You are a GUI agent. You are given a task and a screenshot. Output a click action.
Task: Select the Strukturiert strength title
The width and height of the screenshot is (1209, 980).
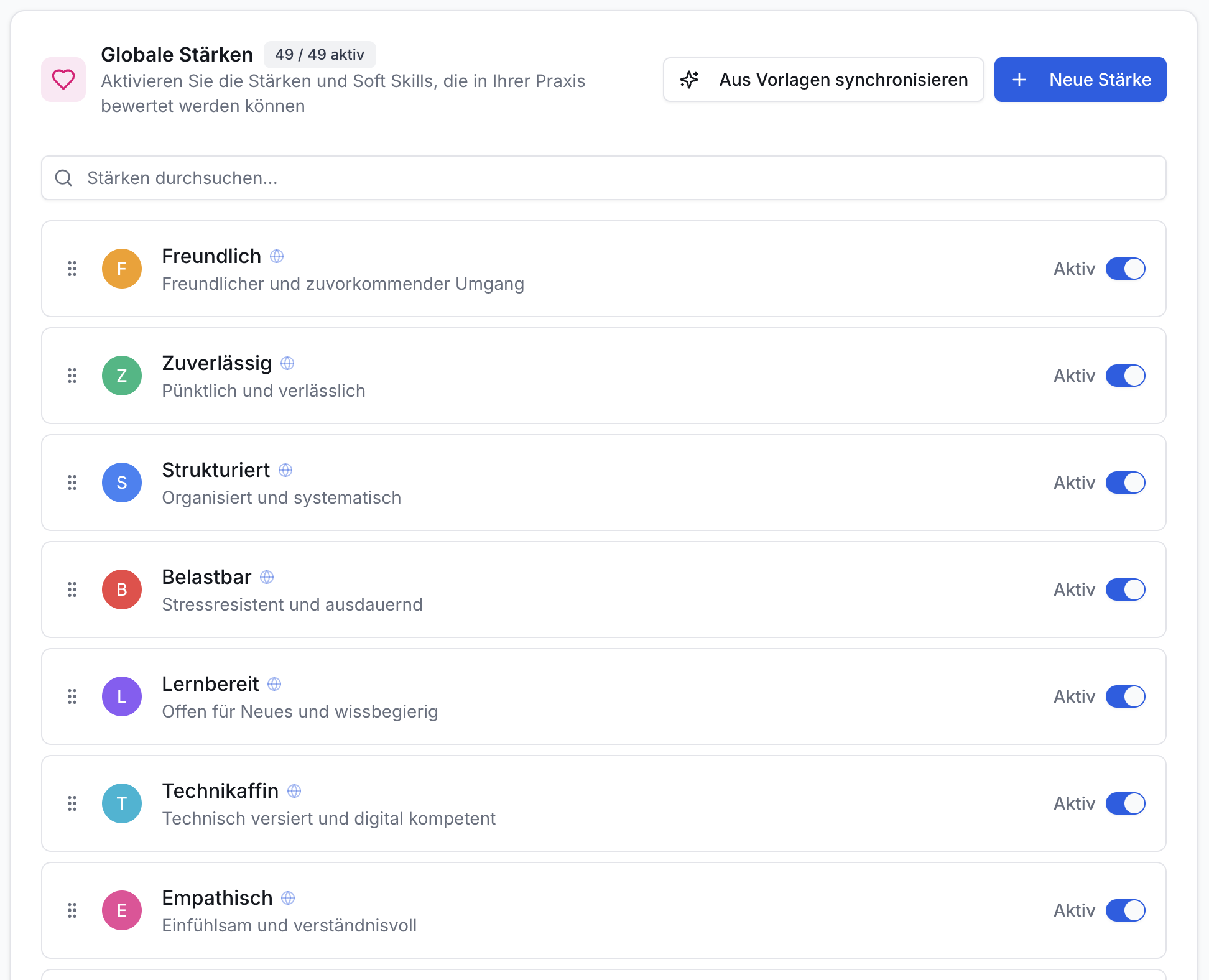tap(216, 470)
